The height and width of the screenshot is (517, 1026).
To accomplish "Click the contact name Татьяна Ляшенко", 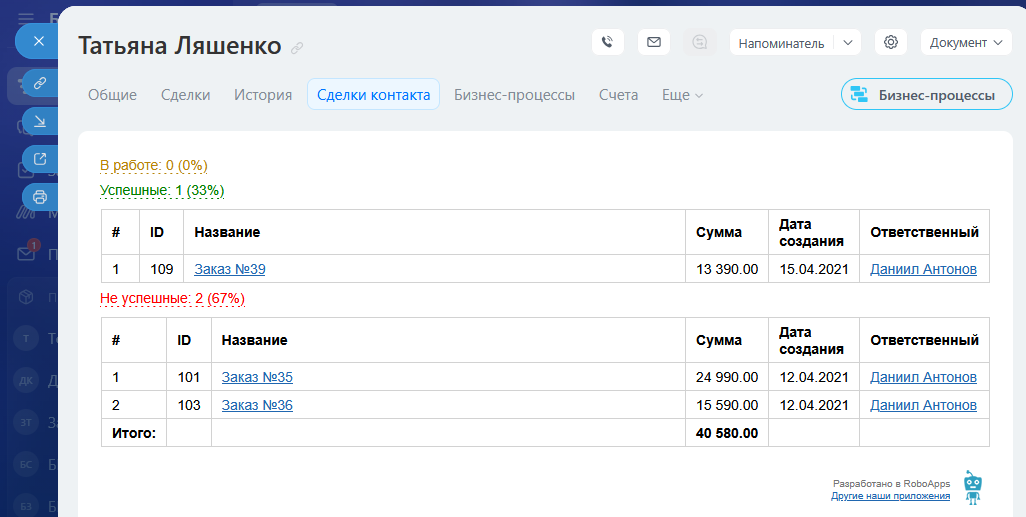I will point(180,46).
